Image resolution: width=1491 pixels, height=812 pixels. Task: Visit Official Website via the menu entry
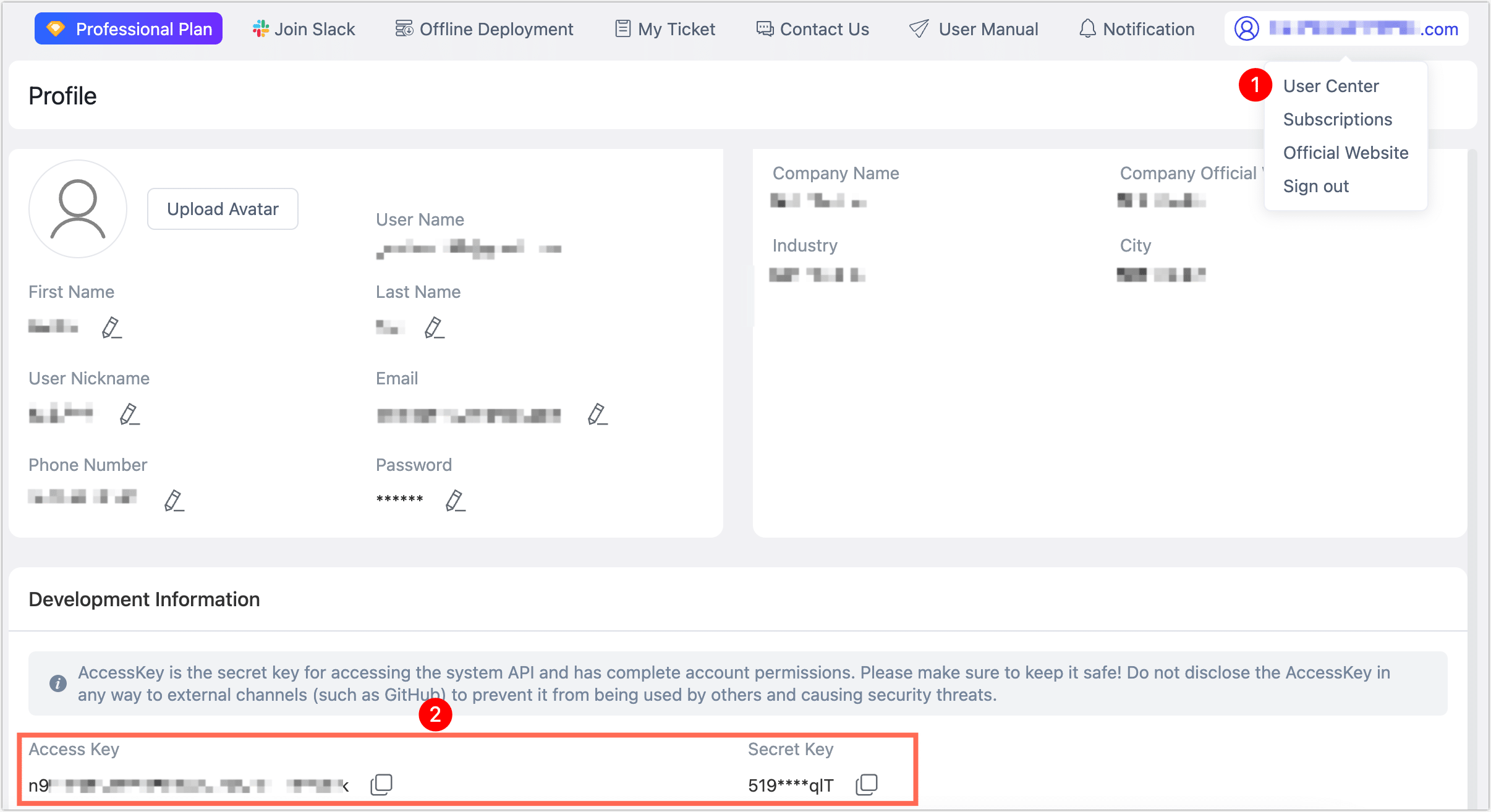pyautogui.click(x=1346, y=153)
